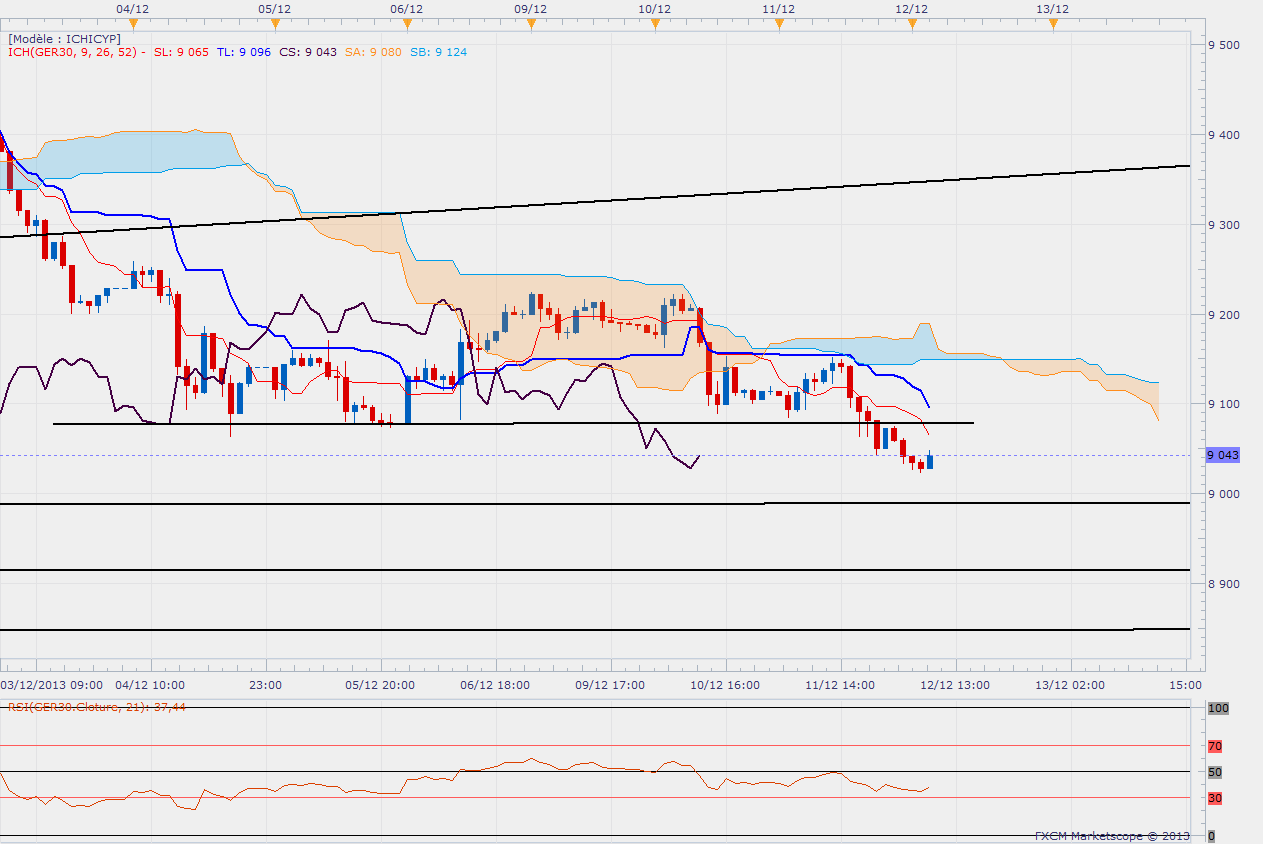
Task: Click the orange day marker under 05/12
Action: tap(275, 26)
